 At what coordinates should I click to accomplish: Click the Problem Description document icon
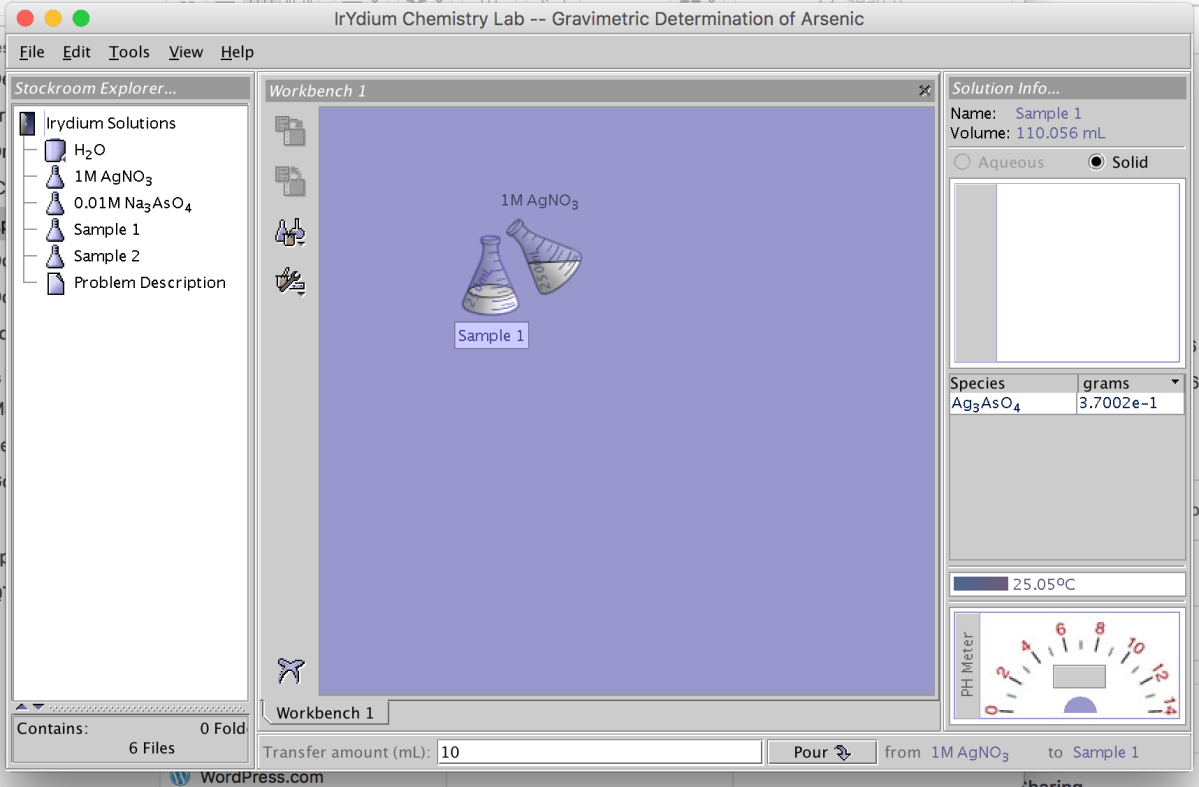point(55,283)
